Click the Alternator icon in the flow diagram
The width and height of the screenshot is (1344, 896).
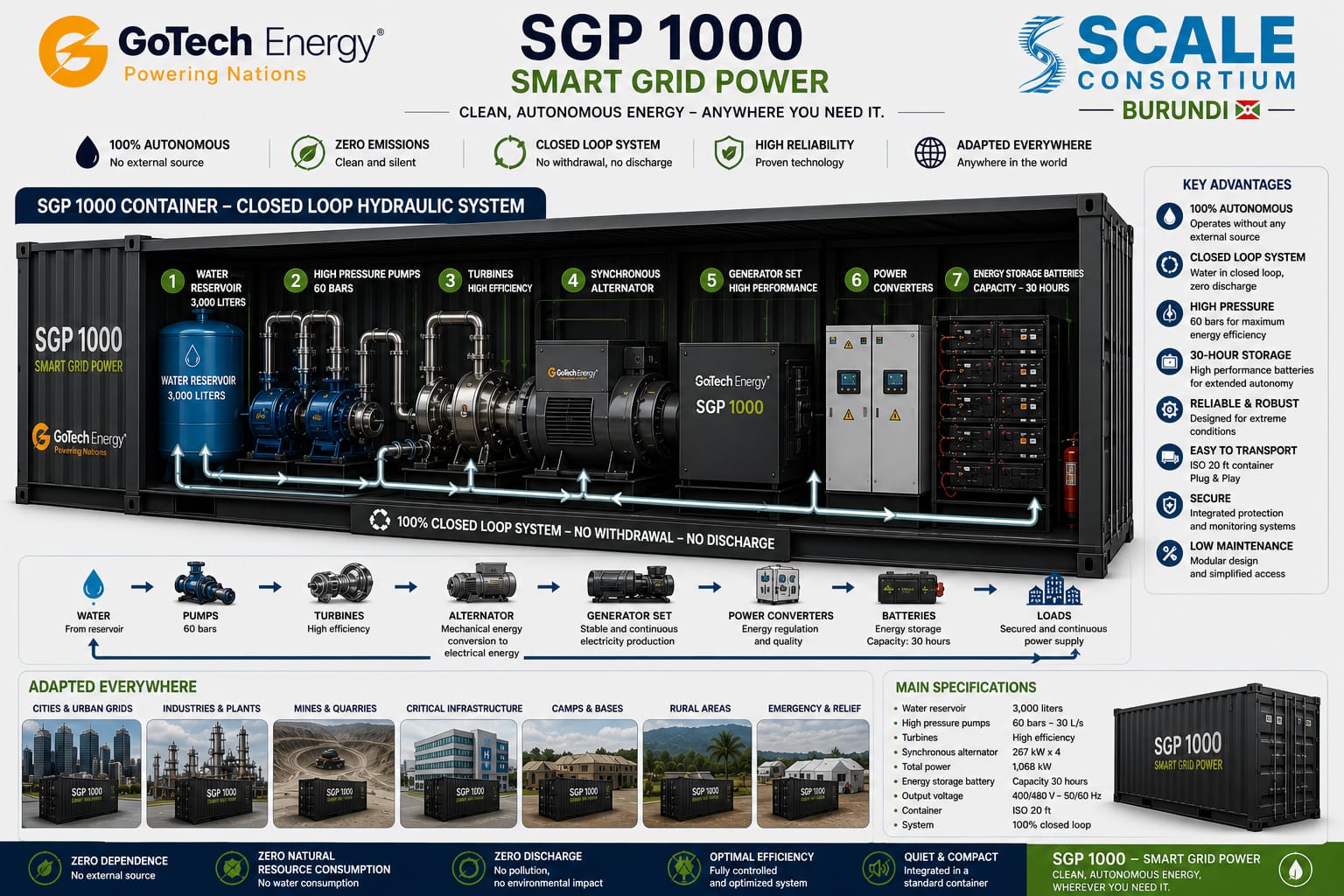(481, 584)
